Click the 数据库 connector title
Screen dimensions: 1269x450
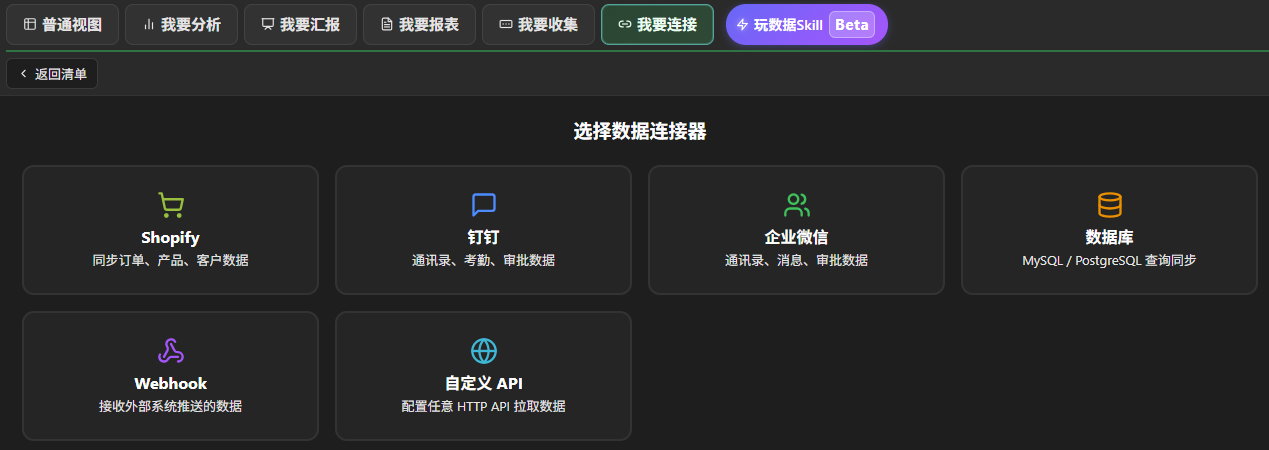coord(1109,238)
